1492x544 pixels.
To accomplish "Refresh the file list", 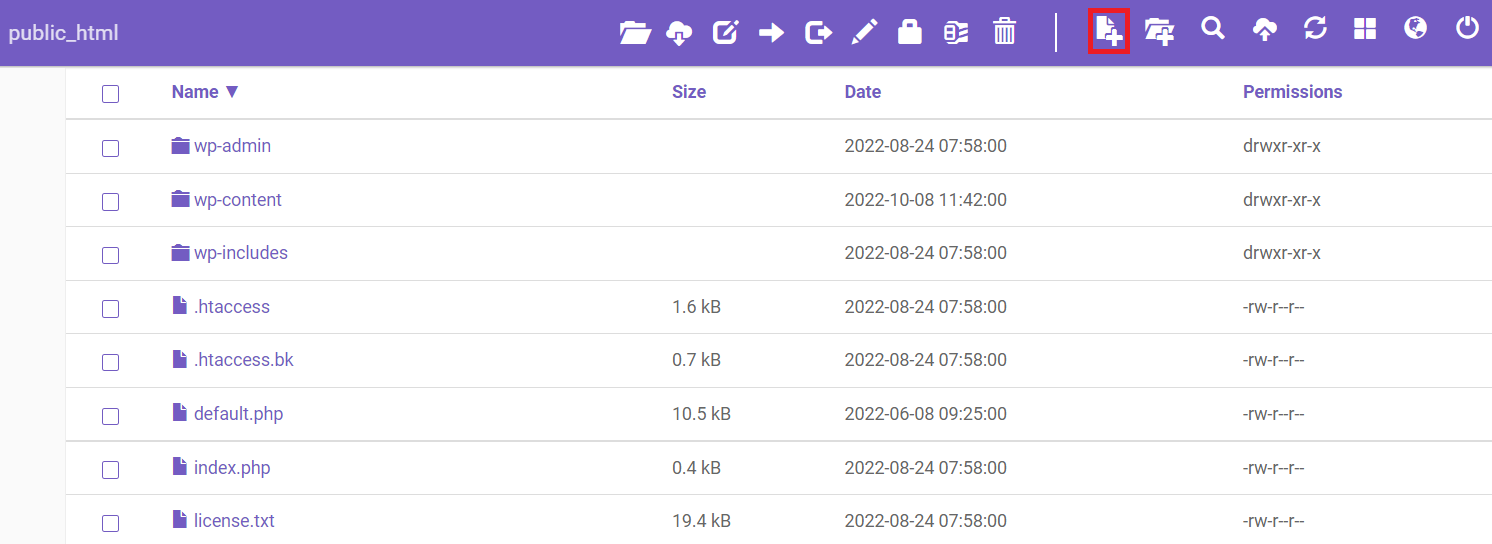I will pos(1315,29).
